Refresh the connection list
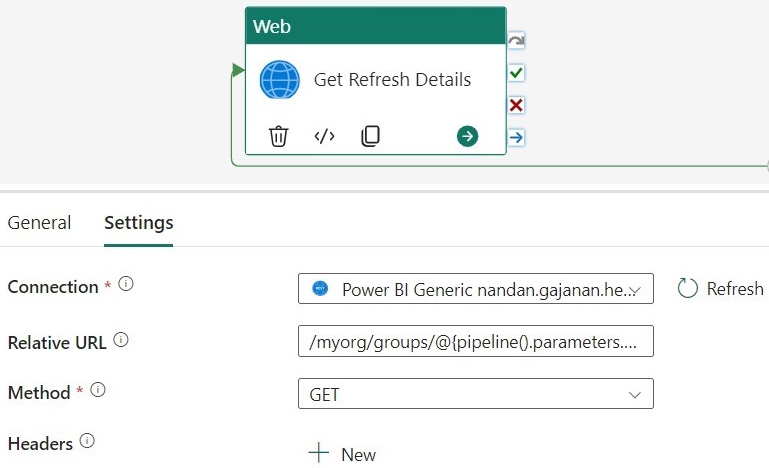 coord(720,288)
